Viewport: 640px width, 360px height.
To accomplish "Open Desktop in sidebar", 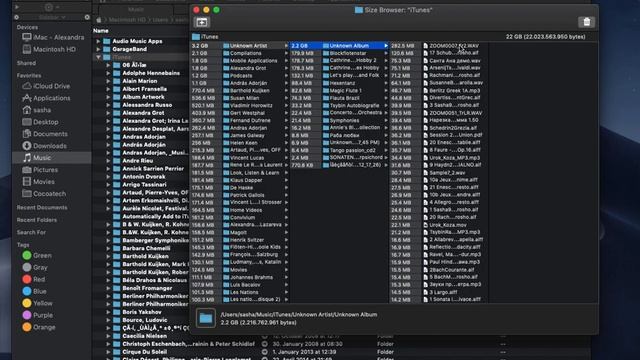I will [x=40, y=122].
